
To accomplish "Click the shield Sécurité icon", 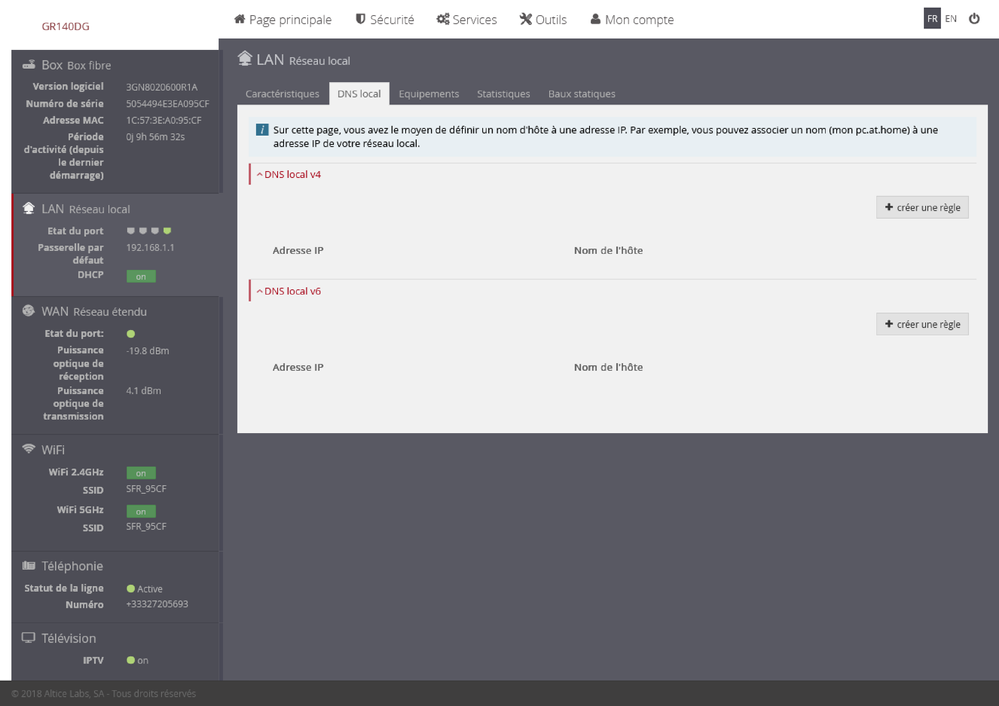I will pyautogui.click(x=360, y=19).
